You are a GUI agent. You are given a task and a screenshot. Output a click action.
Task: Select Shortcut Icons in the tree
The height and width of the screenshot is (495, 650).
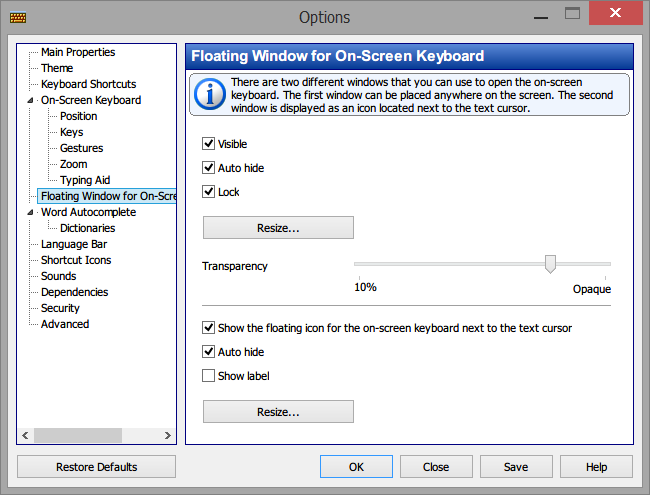point(76,260)
